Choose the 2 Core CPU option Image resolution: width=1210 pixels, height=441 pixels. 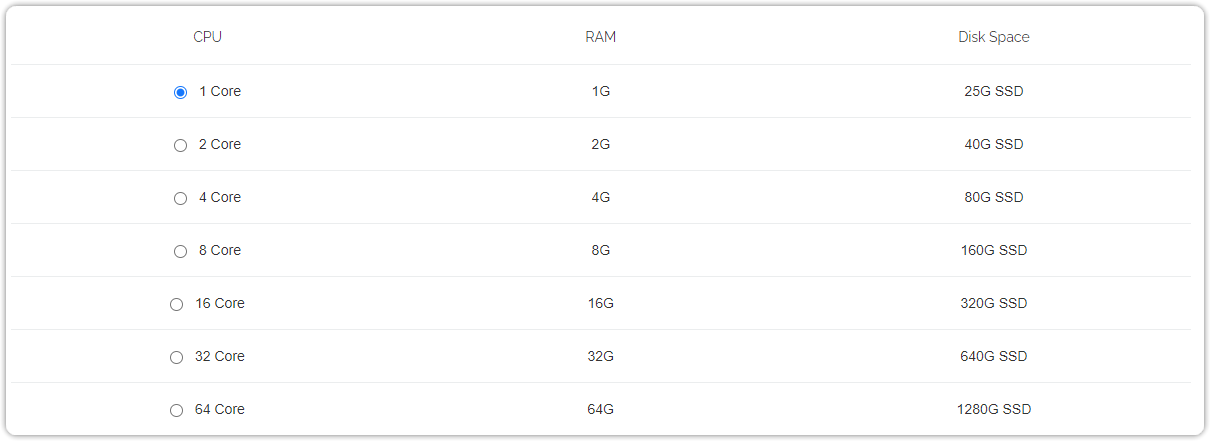(181, 145)
